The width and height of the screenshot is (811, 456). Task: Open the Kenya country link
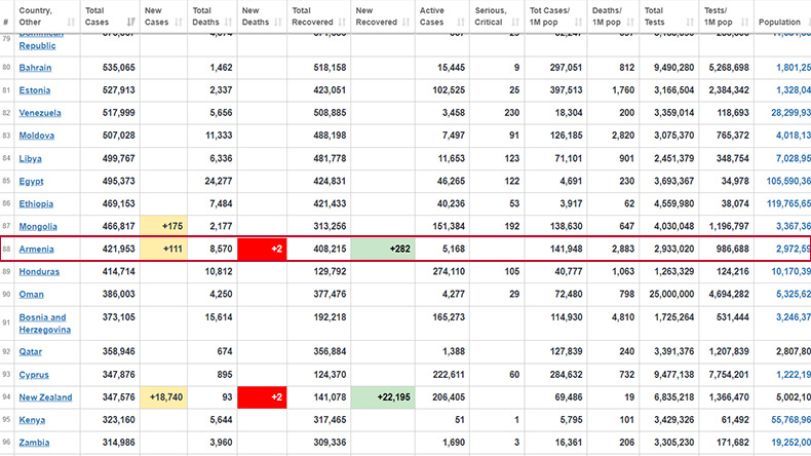click(32, 420)
